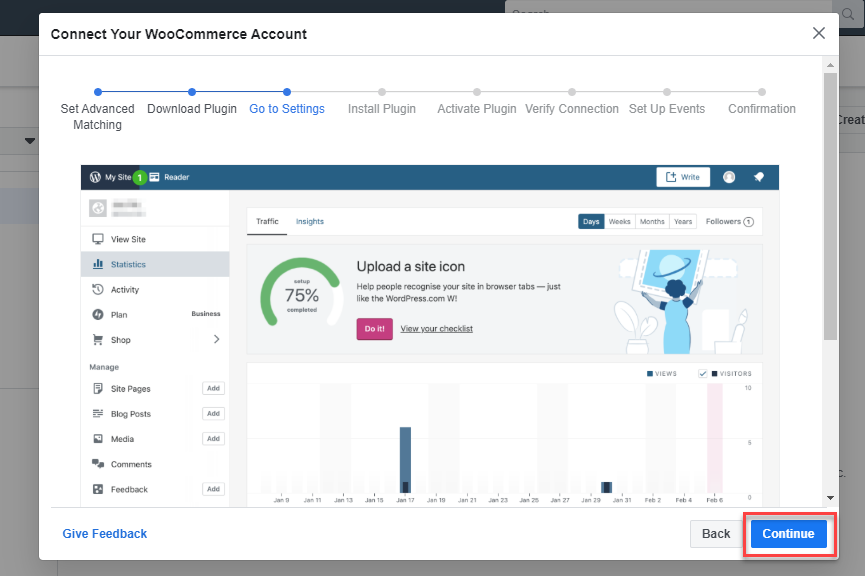Click Add next to Site Pages
The width and height of the screenshot is (865, 576).
tap(213, 388)
